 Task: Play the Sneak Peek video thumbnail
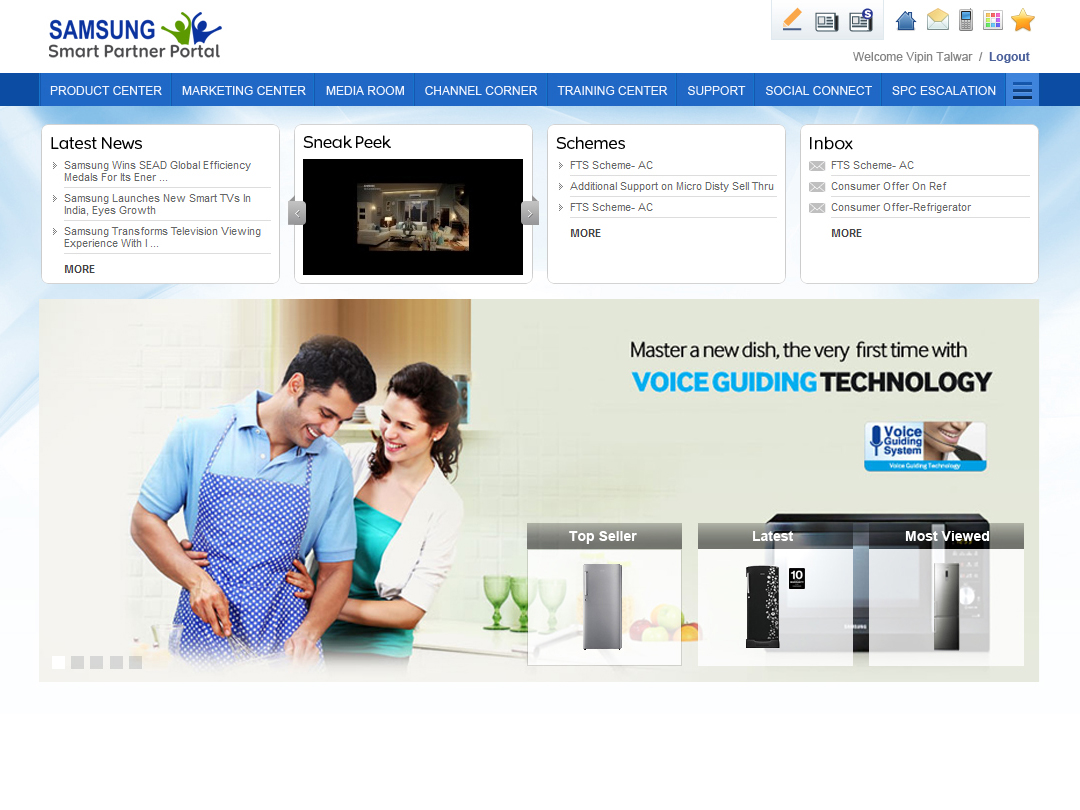(413, 217)
